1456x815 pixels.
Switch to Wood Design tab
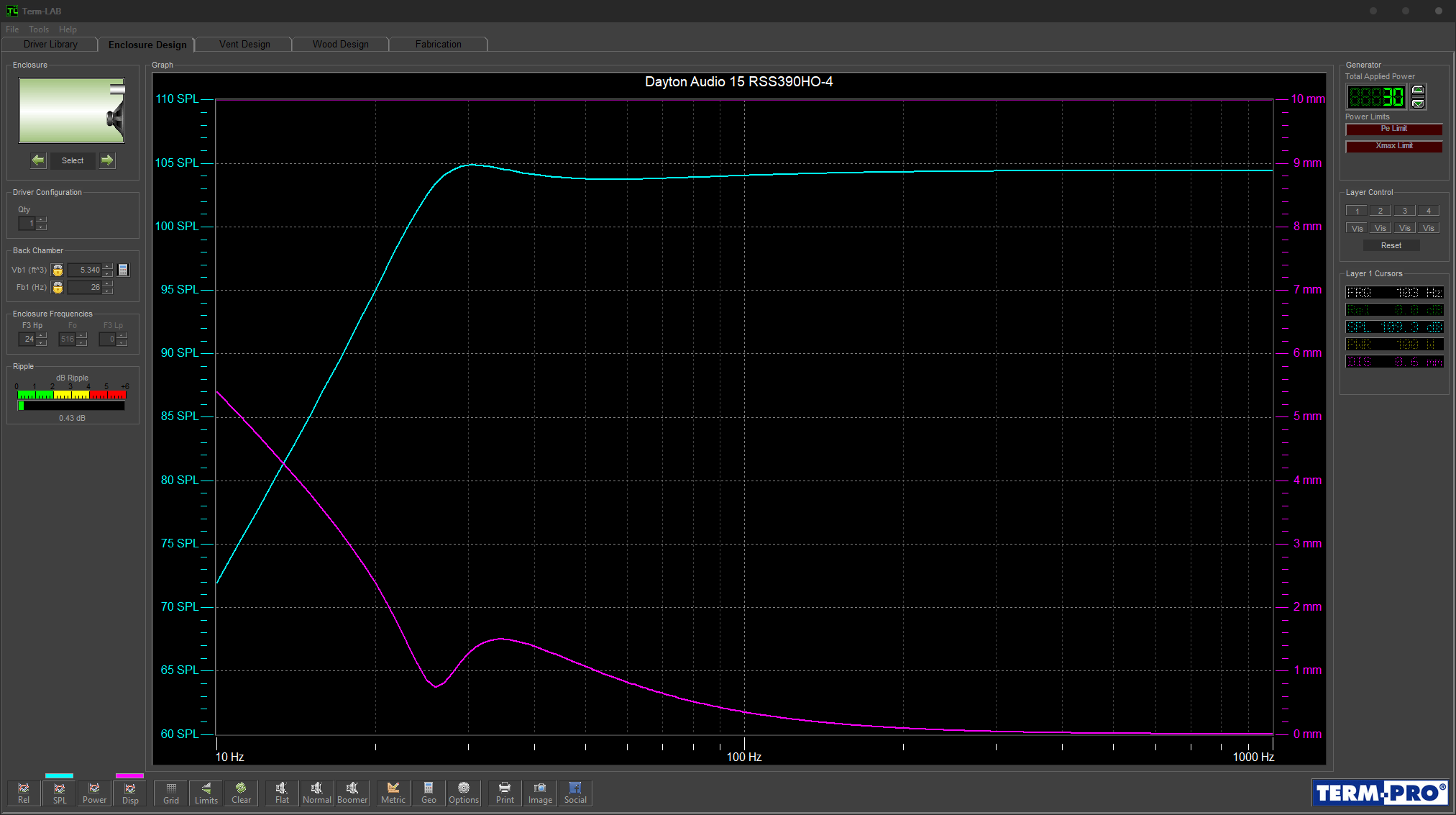341,45
